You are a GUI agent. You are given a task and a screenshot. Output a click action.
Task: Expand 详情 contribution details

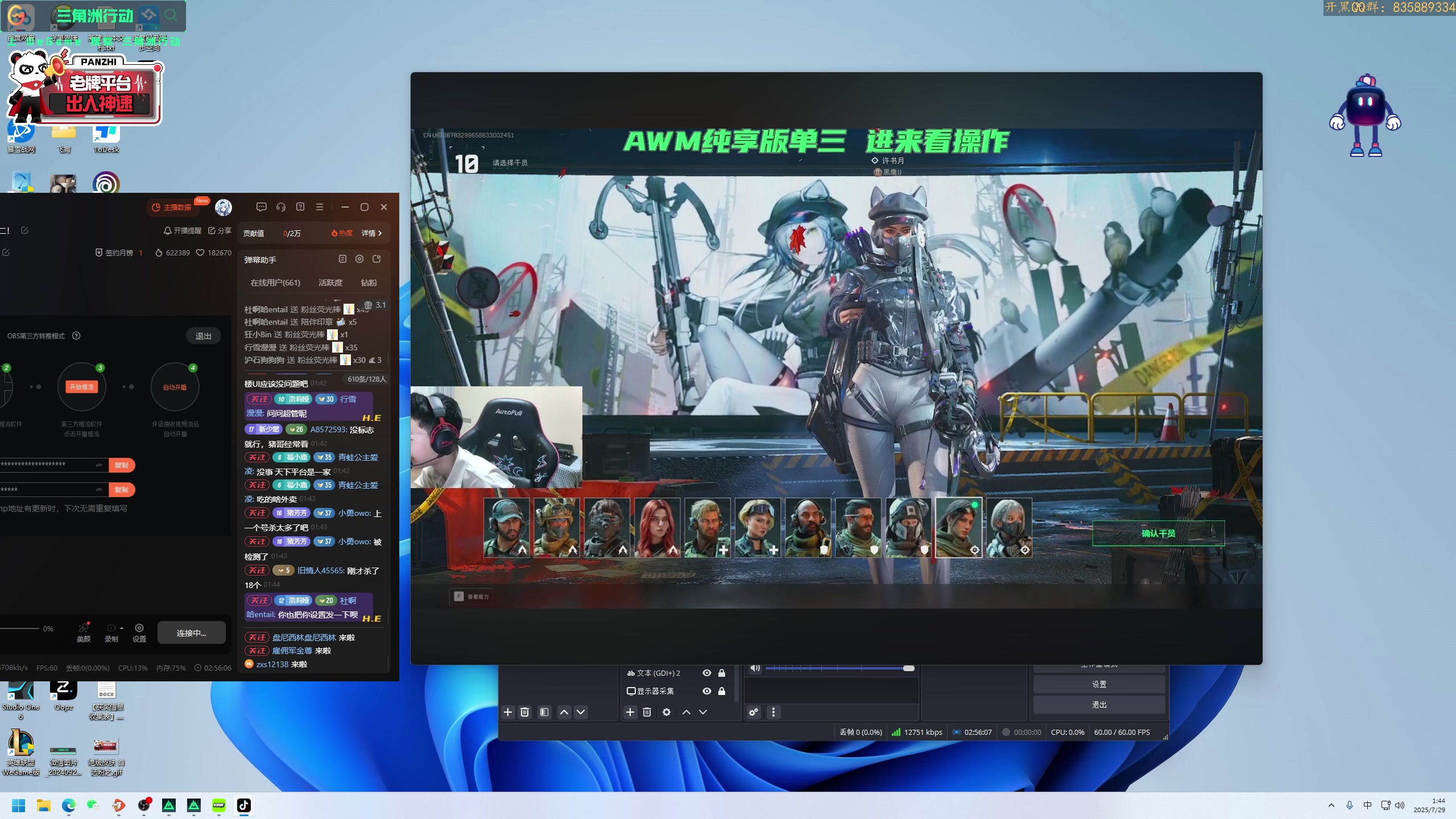coord(372,233)
